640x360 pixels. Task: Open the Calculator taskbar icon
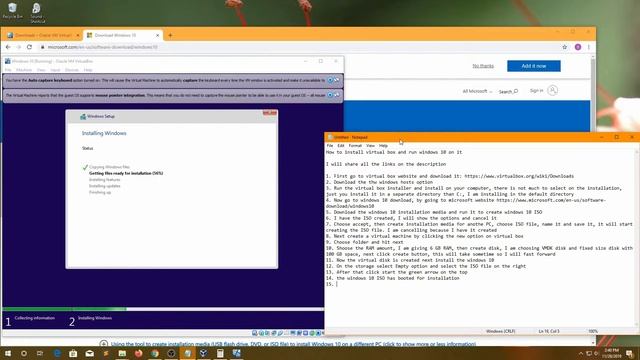(220, 353)
